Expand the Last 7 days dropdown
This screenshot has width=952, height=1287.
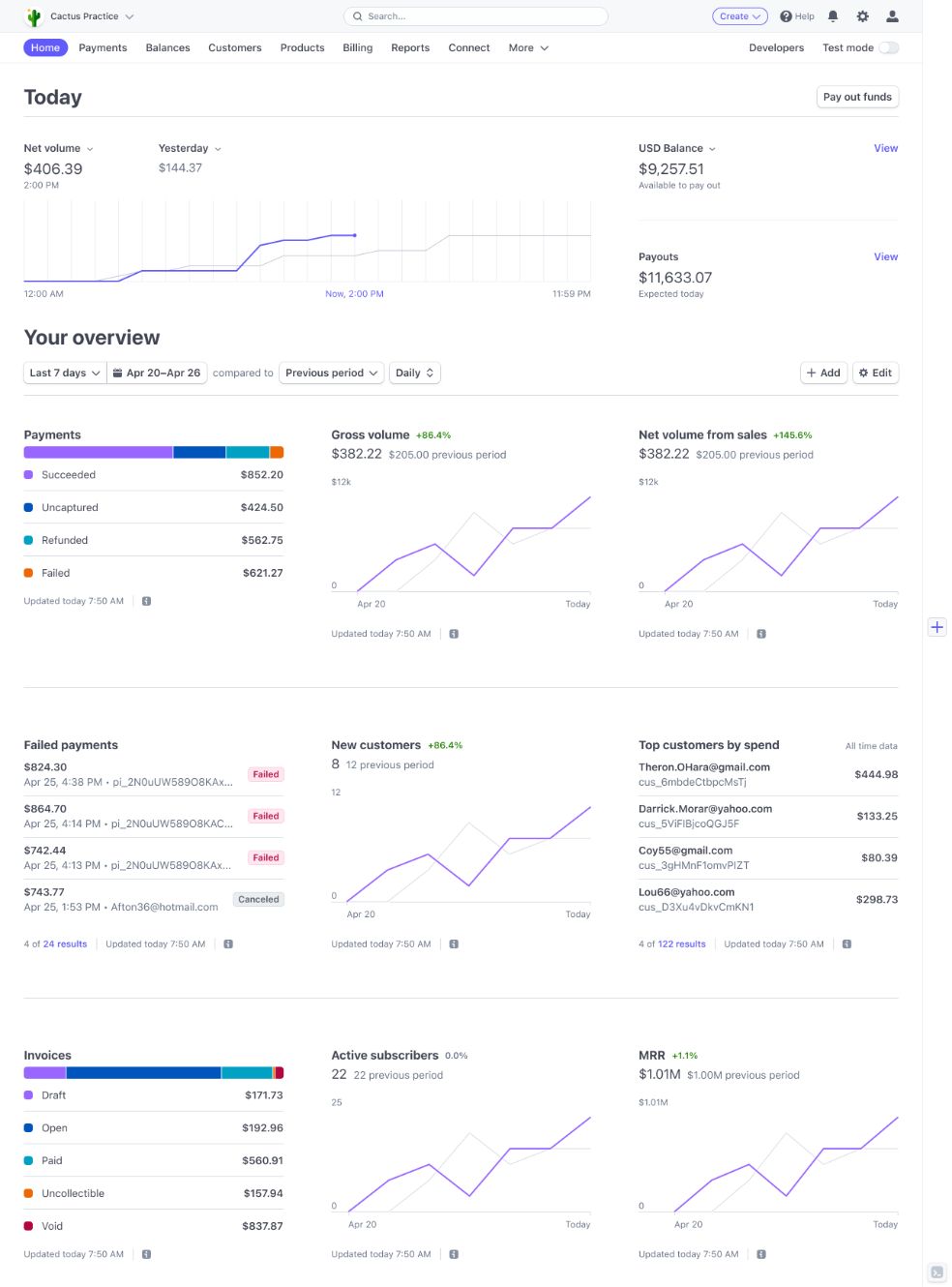coord(65,373)
